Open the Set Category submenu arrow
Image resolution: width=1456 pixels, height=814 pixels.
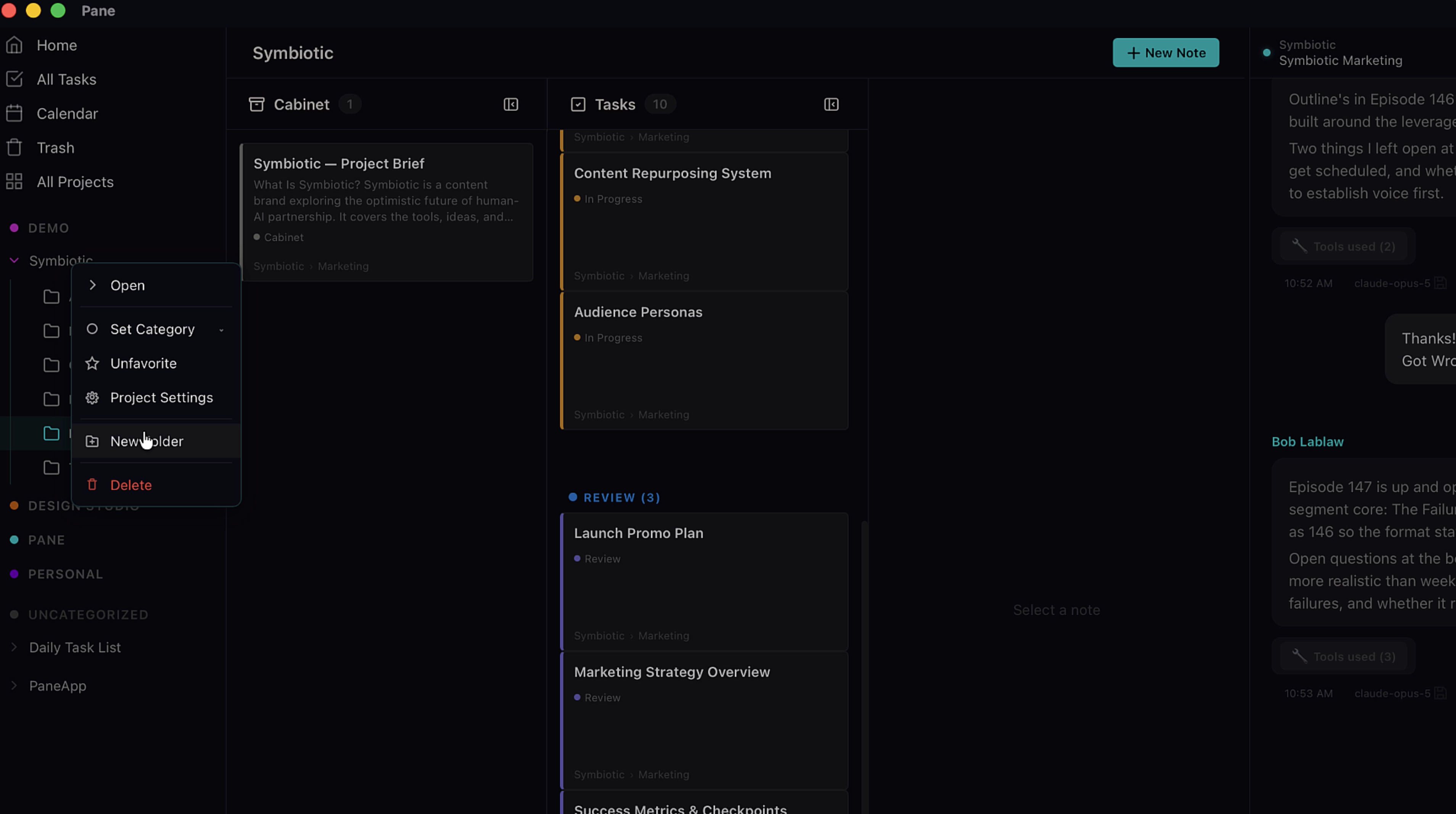[222, 330]
